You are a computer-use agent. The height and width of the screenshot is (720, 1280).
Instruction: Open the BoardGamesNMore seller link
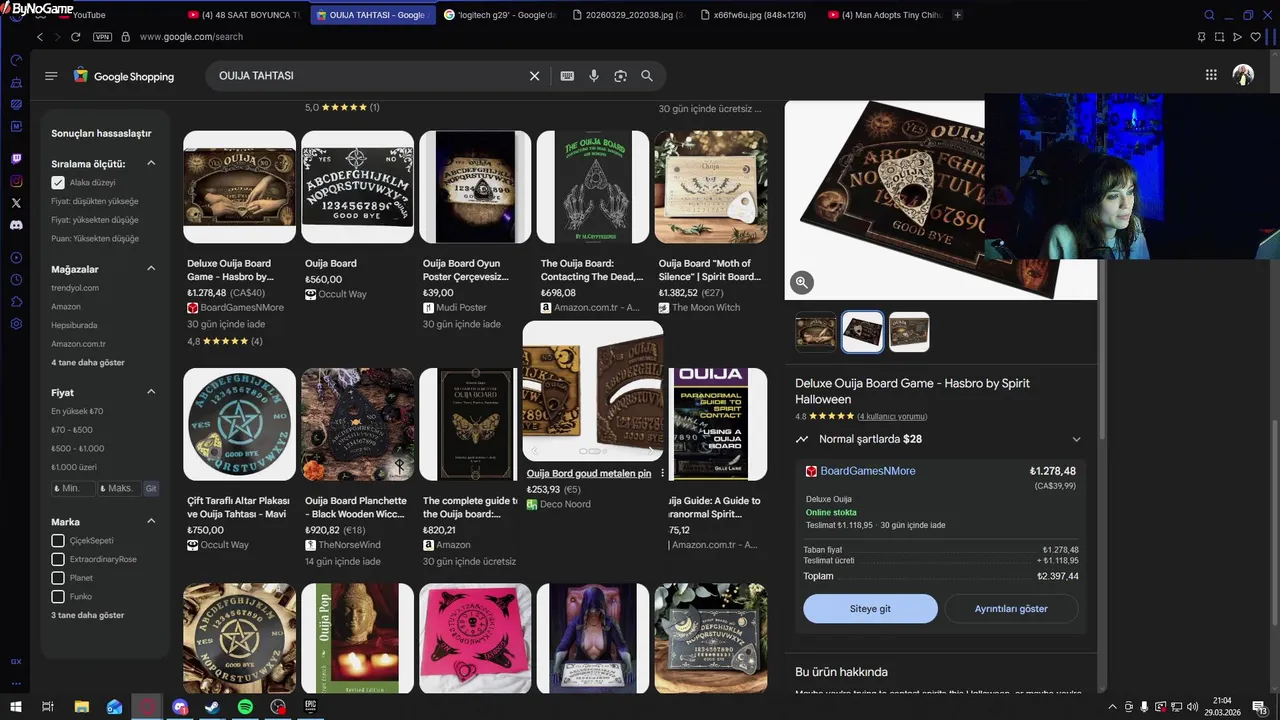pyautogui.click(x=867, y=471)
